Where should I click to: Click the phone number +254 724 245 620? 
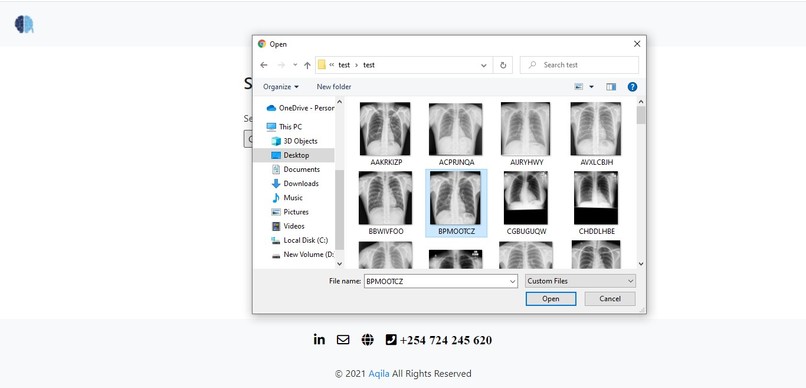pyautogui.click(x=446, y=340)
